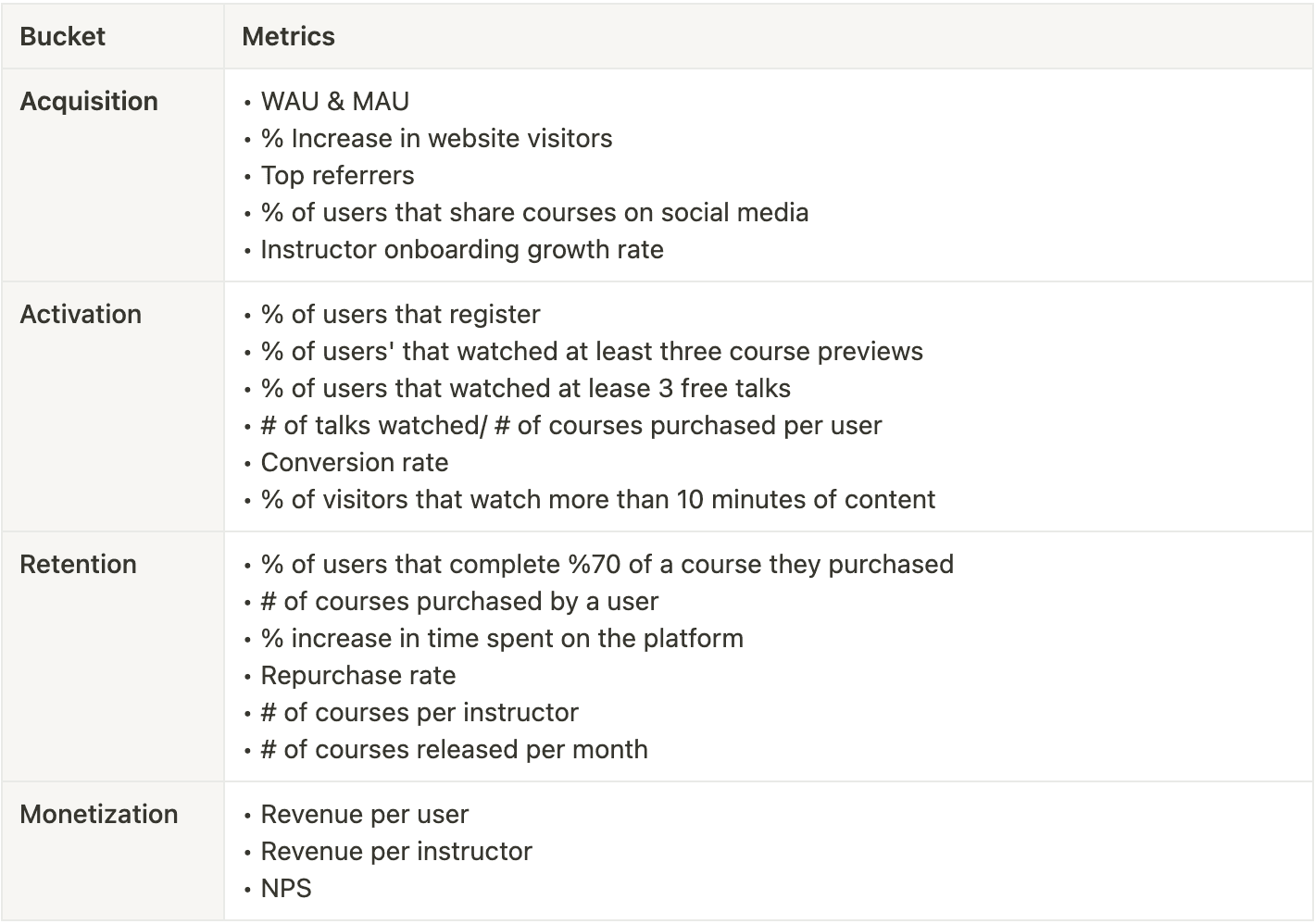This screenshot has height=924, width=1315.
Task: Click the Conversion rate bullet
Action: pos(354,463)
